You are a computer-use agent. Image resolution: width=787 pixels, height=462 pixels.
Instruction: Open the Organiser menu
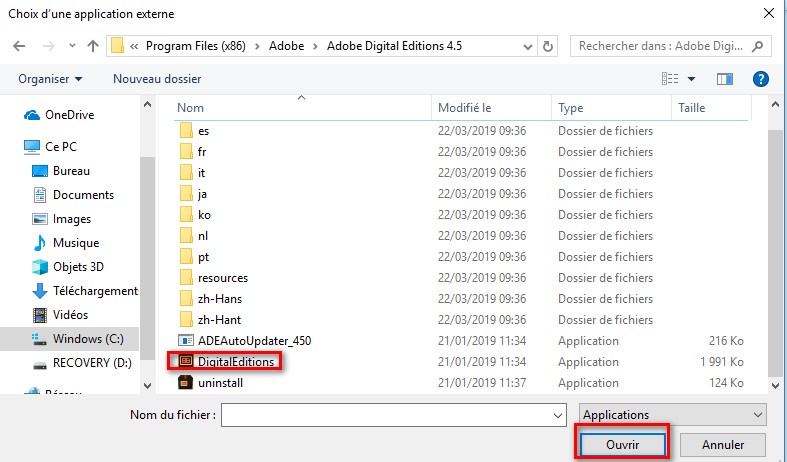(x=50, y=78)
